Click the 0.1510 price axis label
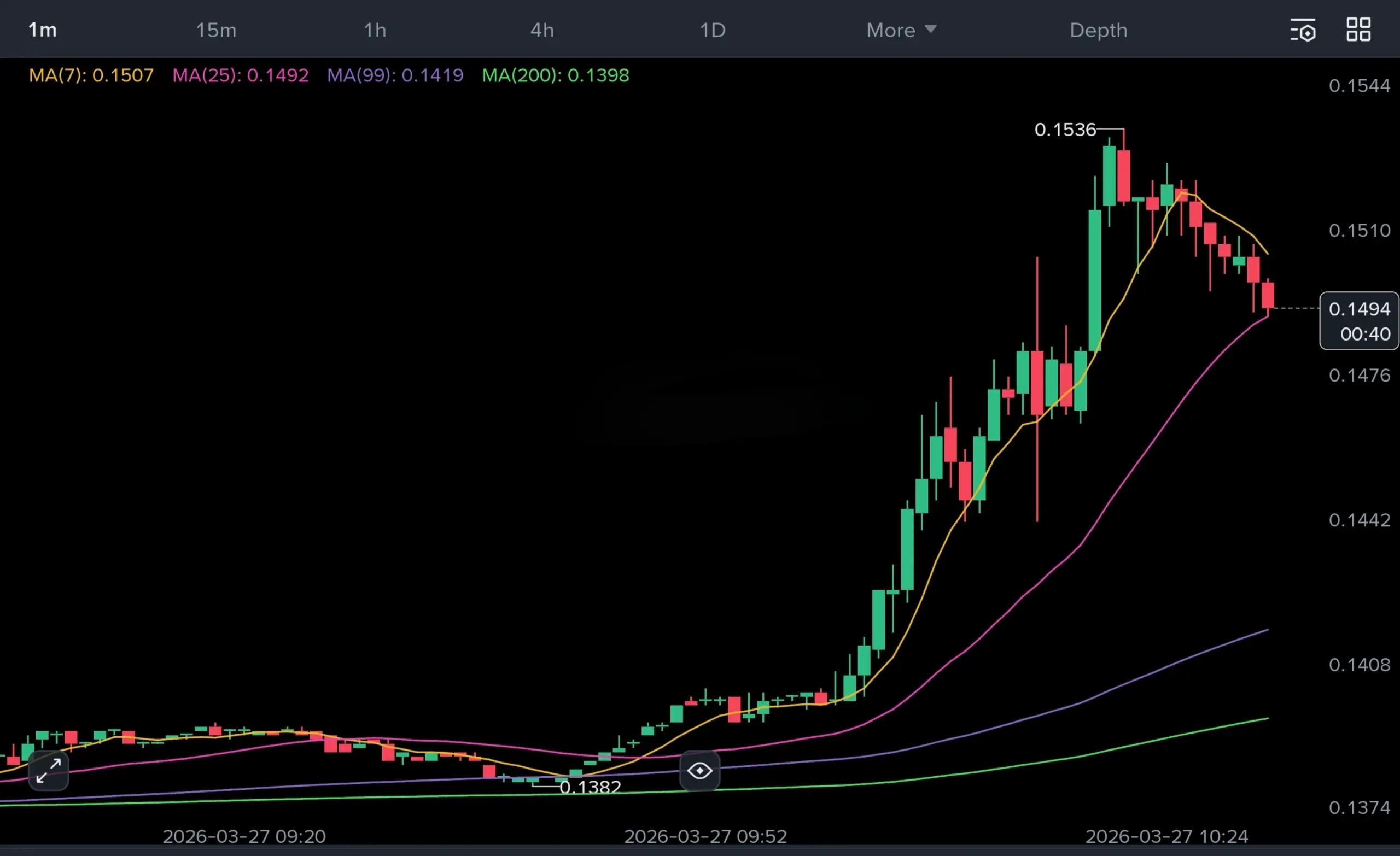This screenshot has height=856, width=1400. 1359,231
